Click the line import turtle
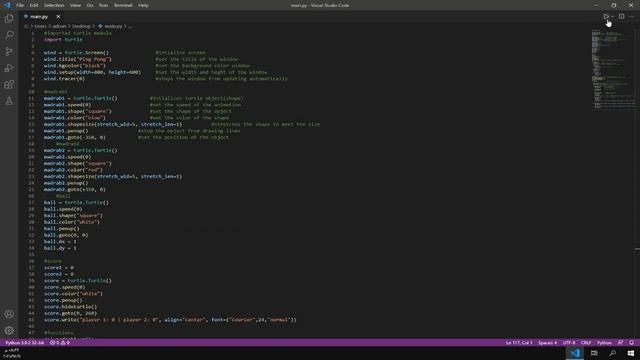 (x=63, y=40)
